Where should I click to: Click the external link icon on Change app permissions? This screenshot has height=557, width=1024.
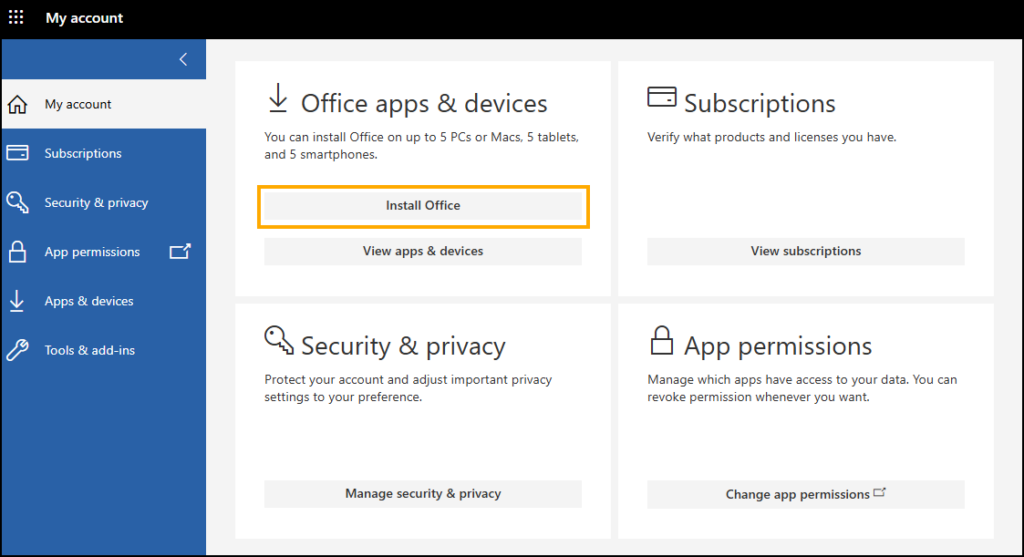pos(880,492)
